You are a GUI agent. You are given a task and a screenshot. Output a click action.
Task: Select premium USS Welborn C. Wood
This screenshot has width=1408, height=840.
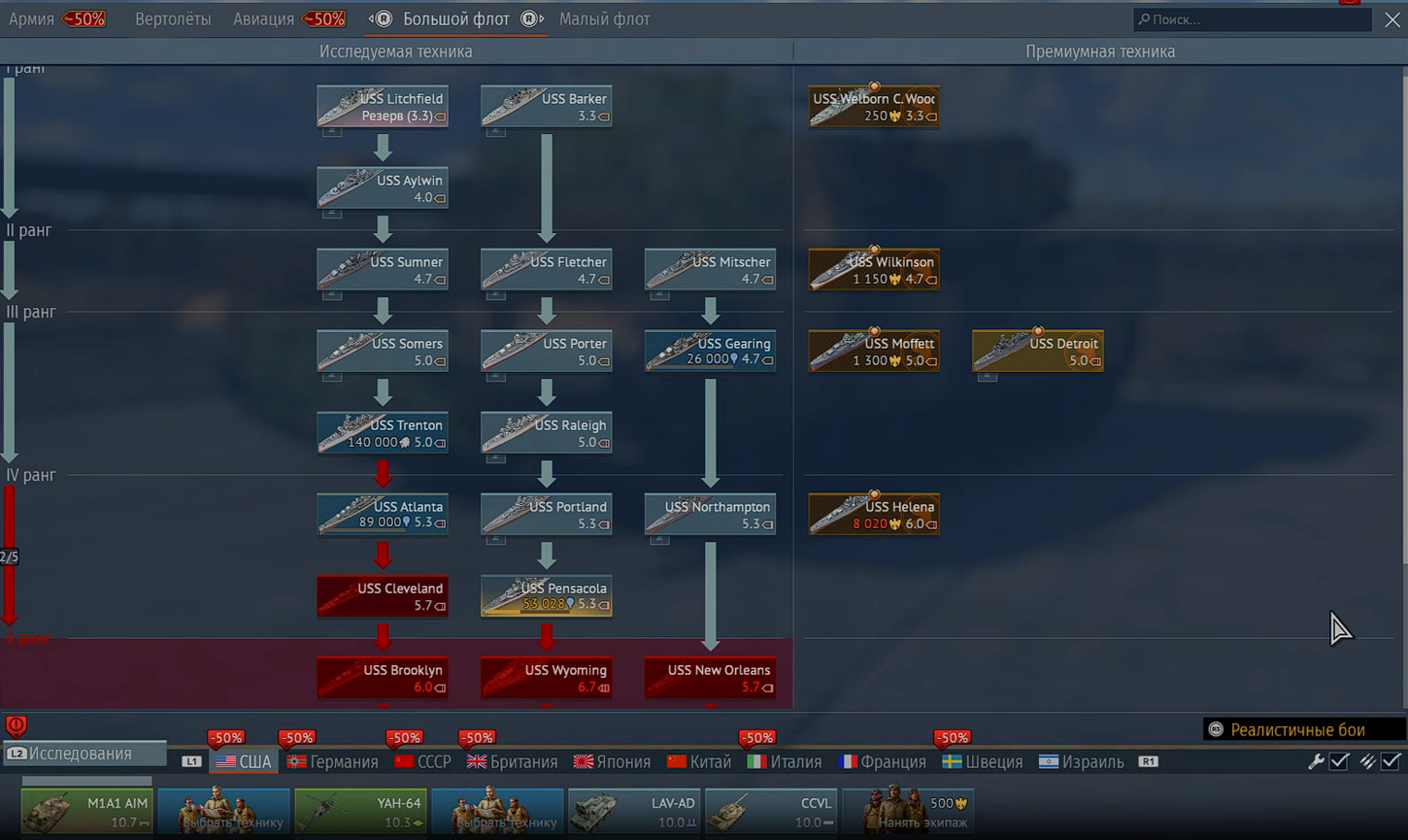tap(874, 106)
